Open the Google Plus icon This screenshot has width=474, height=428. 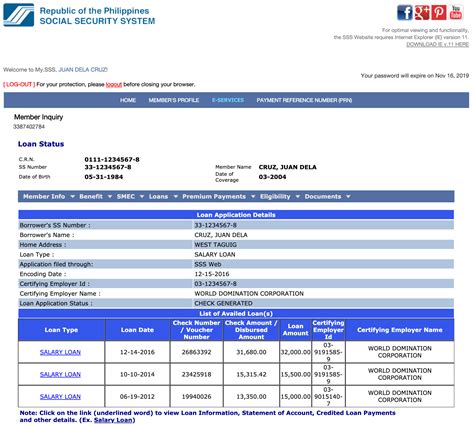422,13
